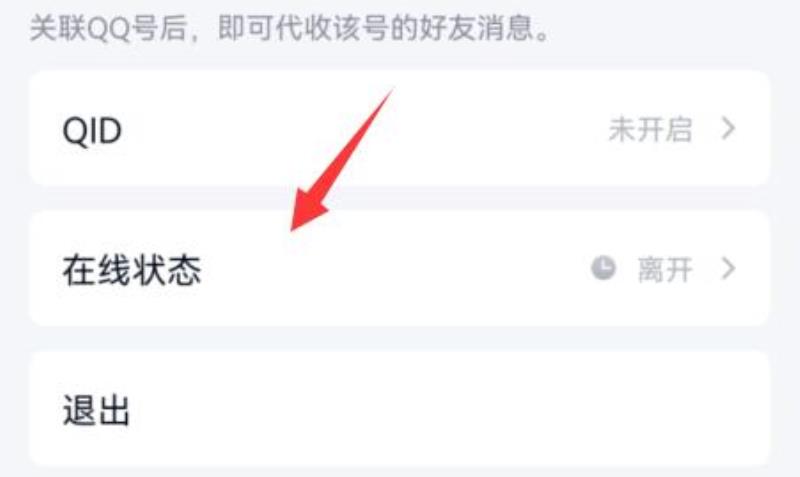The width and height of the screenshot is (800, 477).
Task: Tap the chevron arrow in the 在线状态 row
Action: pos(729,268)
